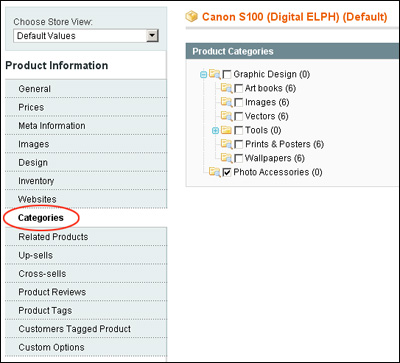
Task: Click the Tools (0) label
Action: point(263,130)
